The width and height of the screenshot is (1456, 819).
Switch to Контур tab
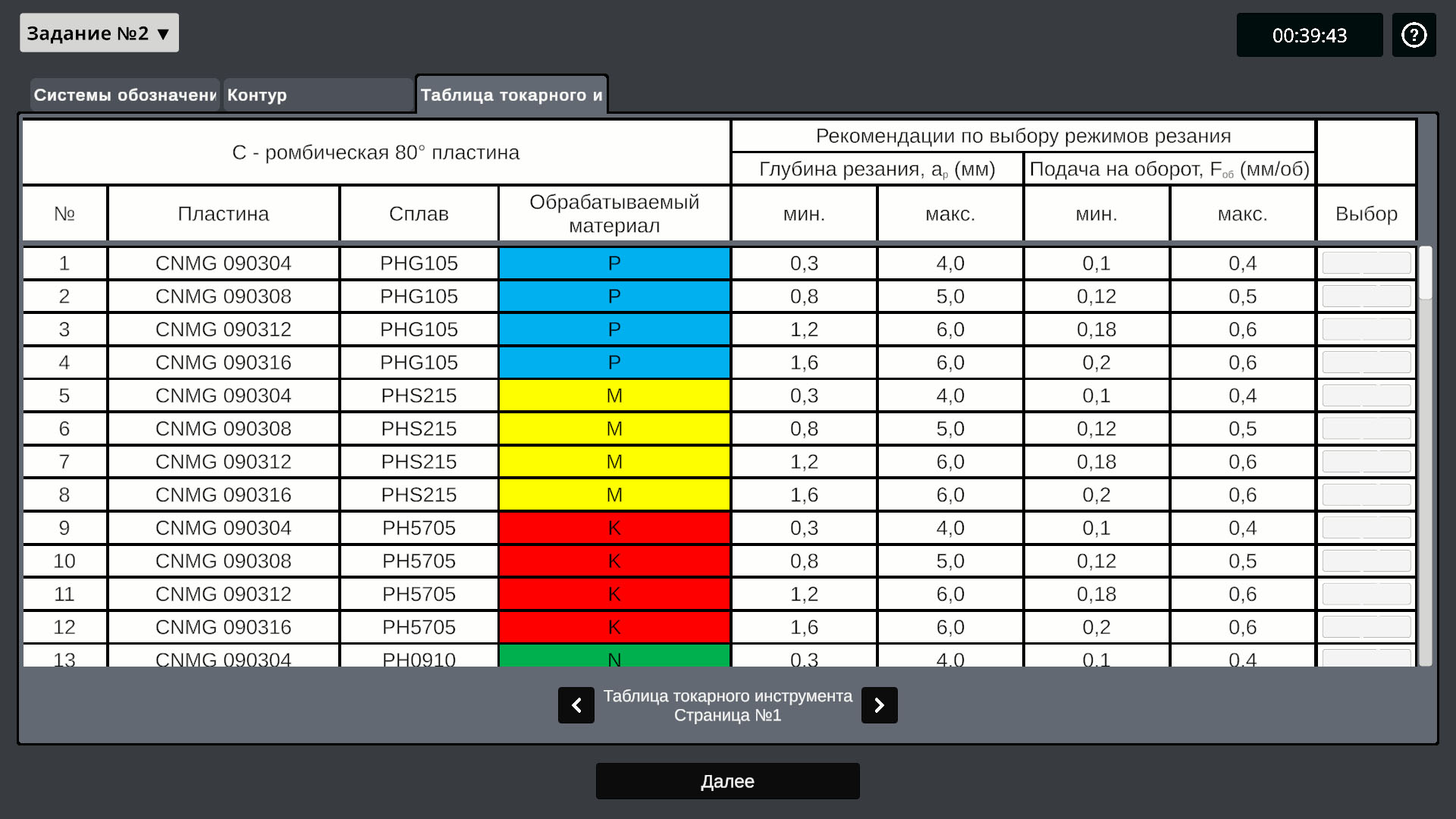318,96
